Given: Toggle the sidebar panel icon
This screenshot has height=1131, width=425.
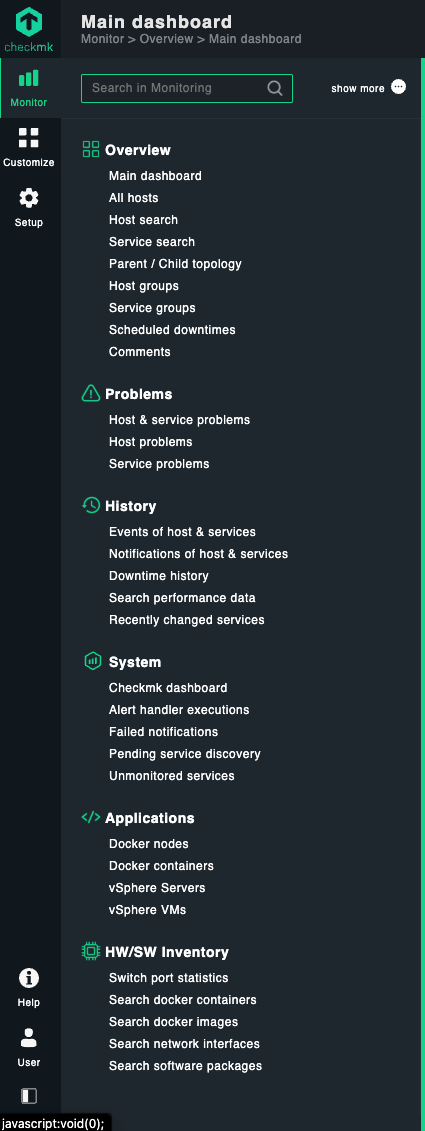Looking at the screenshot, I should click(29, 1096).
